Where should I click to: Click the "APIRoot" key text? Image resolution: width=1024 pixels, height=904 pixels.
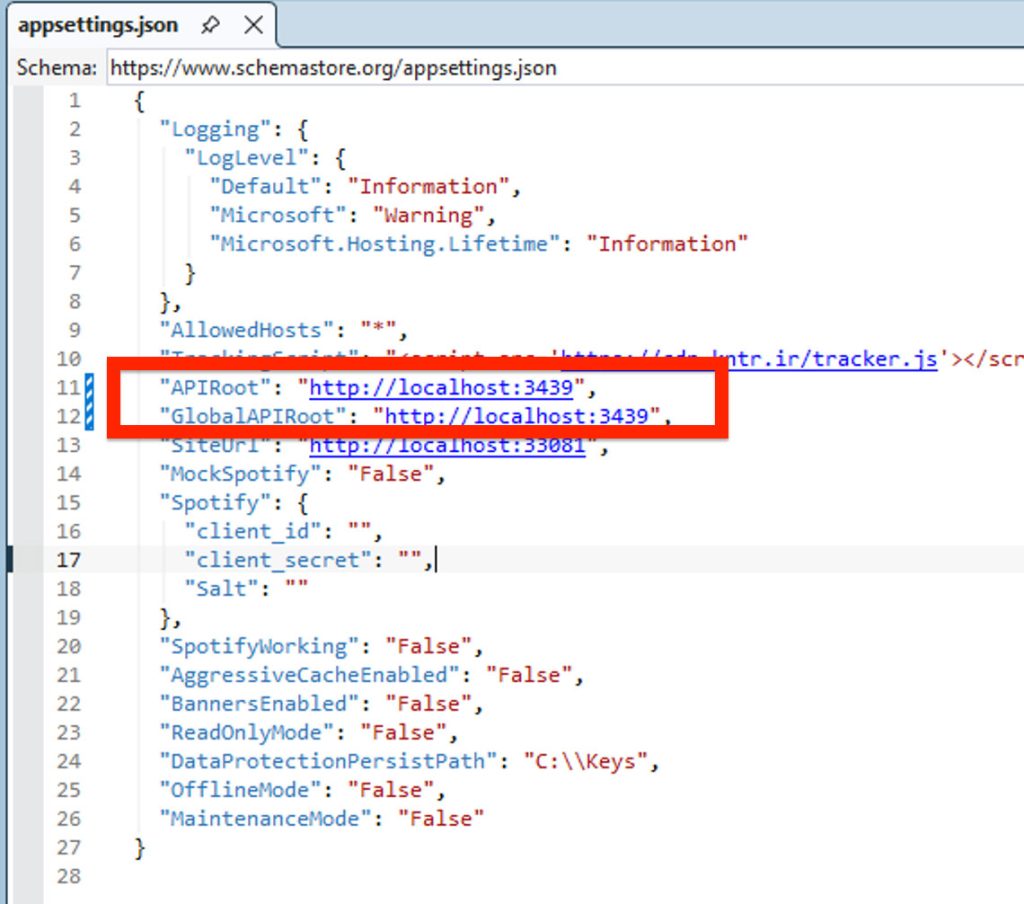click(215, 387)
